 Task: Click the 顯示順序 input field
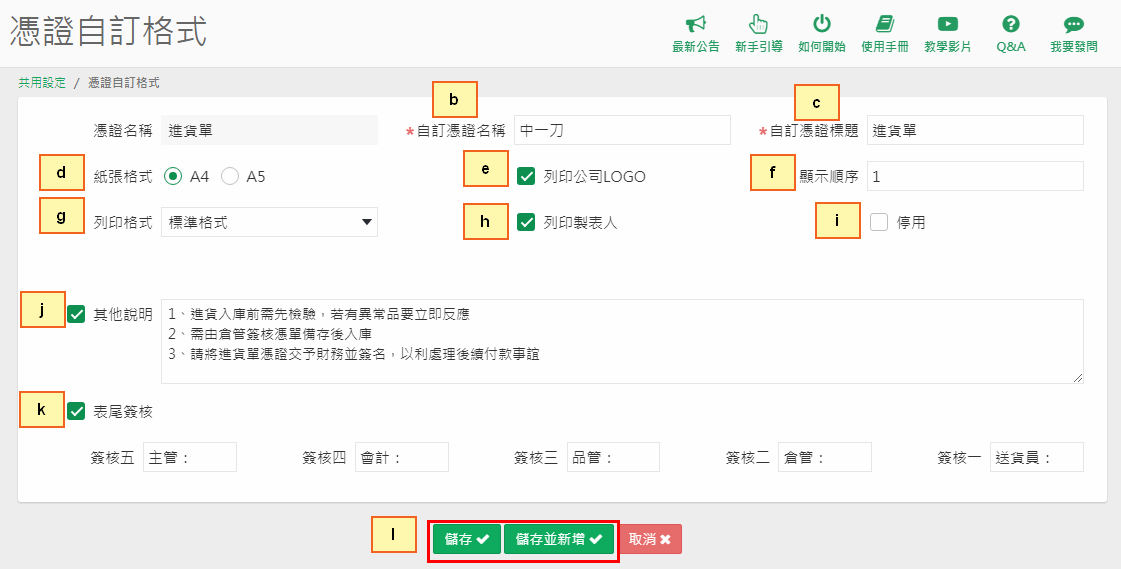pos(975,176)
